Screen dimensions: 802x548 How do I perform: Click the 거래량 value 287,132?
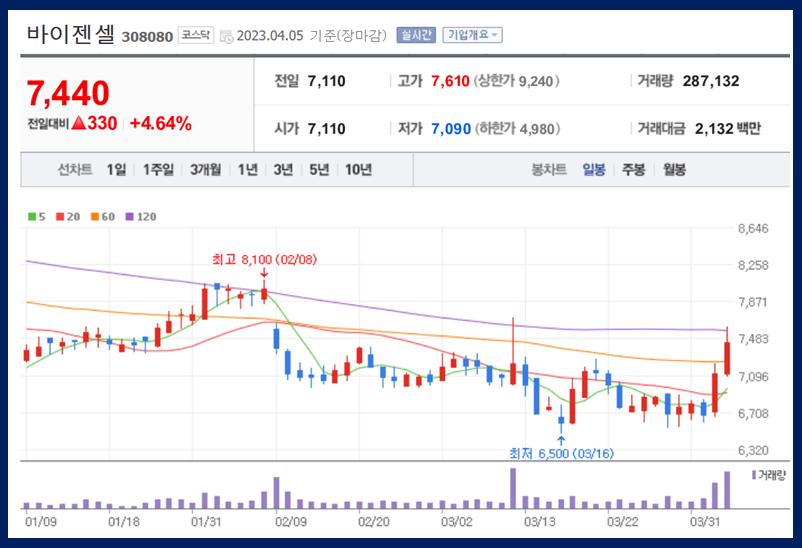coord(711,81)
